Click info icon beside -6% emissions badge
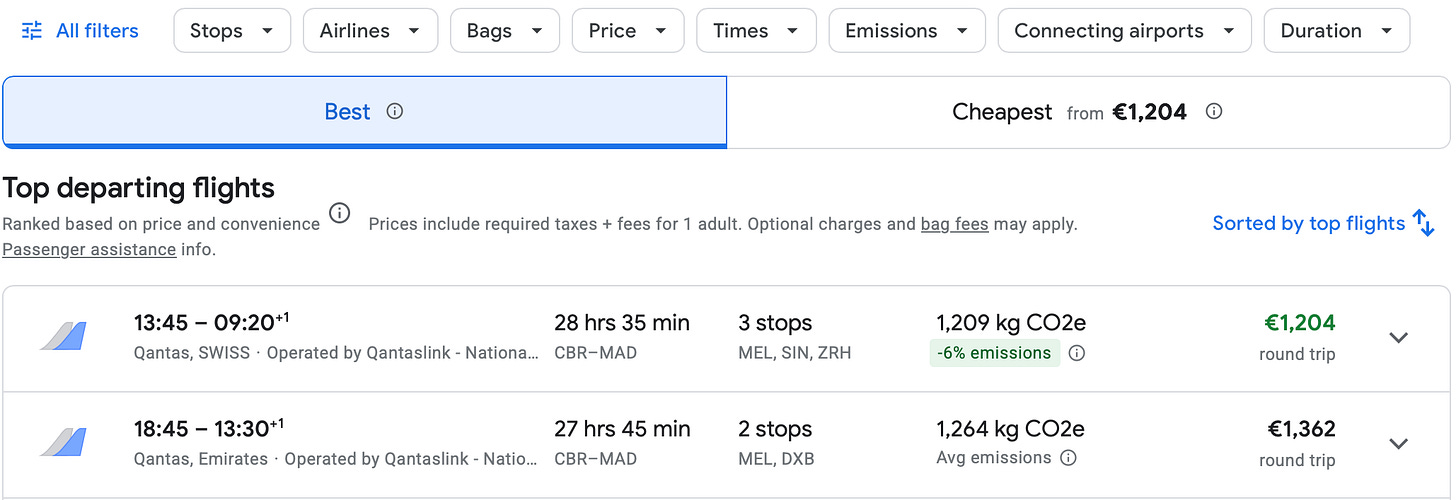This screenshot has width=1456, height=500. click(x=1077, y=353)
